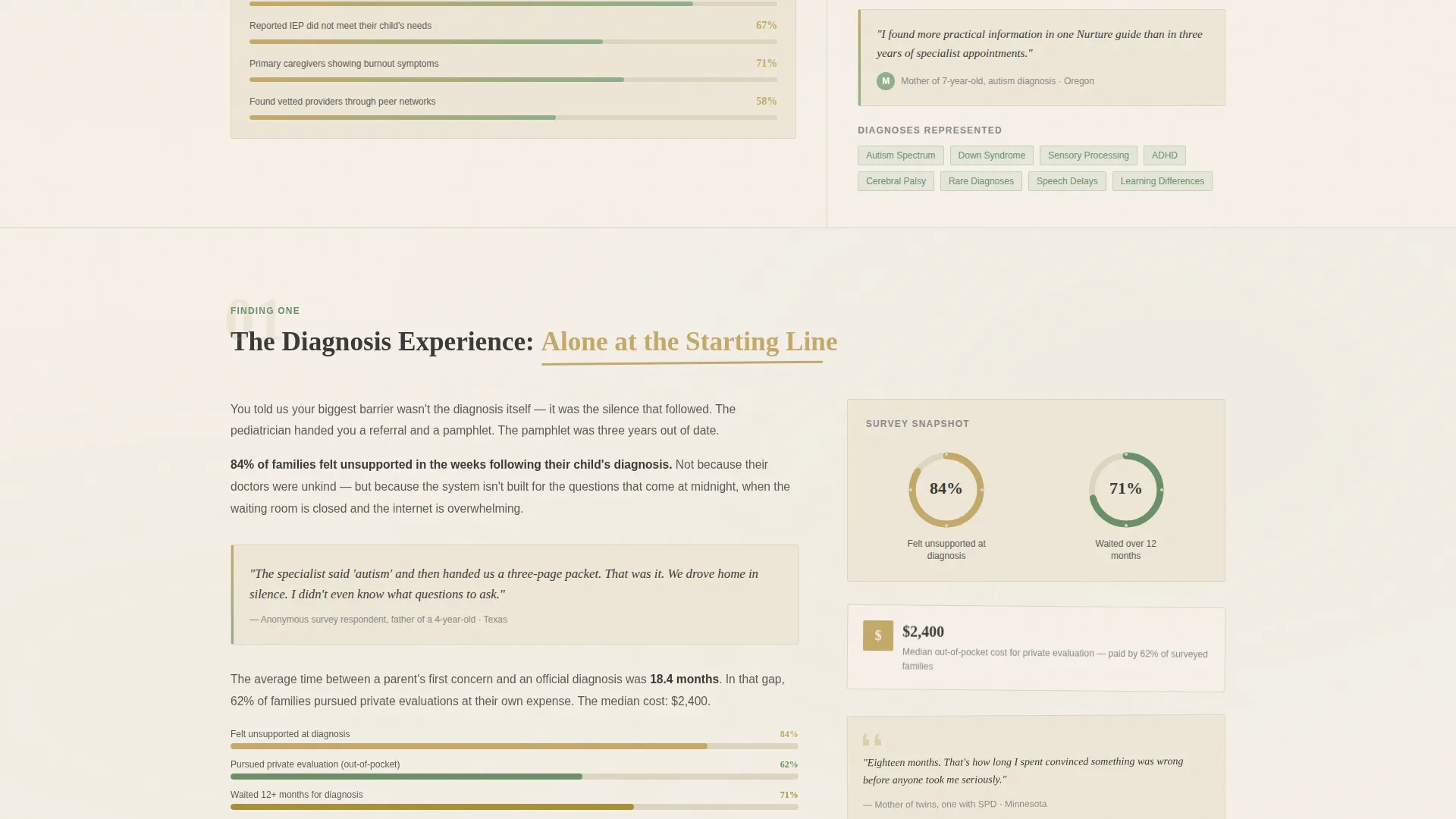1456x819 pixels.
Task: Select the Speech Delays tag
Action: tap(1067, 181)
